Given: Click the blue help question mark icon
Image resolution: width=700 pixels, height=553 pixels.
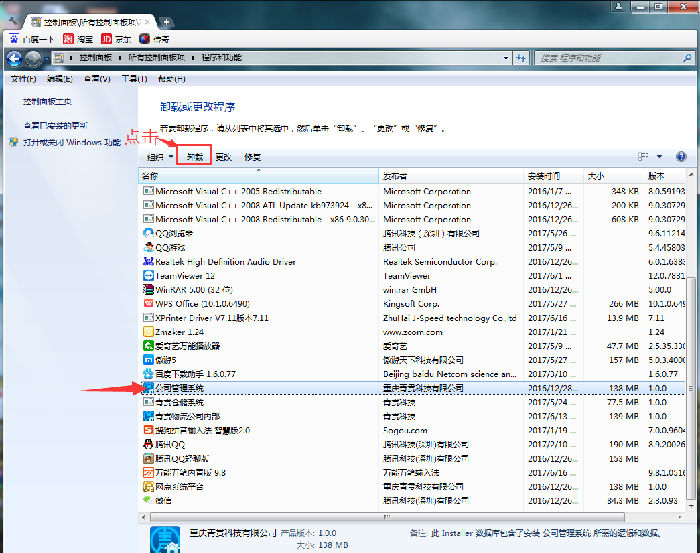Looking at the screenshot, I should click(x=681, y=157).
